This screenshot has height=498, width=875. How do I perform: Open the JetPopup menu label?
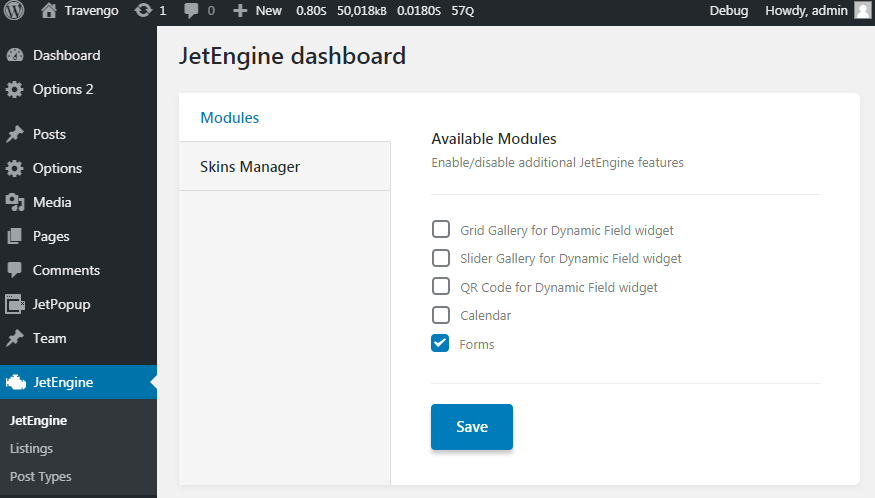(61, 305)
